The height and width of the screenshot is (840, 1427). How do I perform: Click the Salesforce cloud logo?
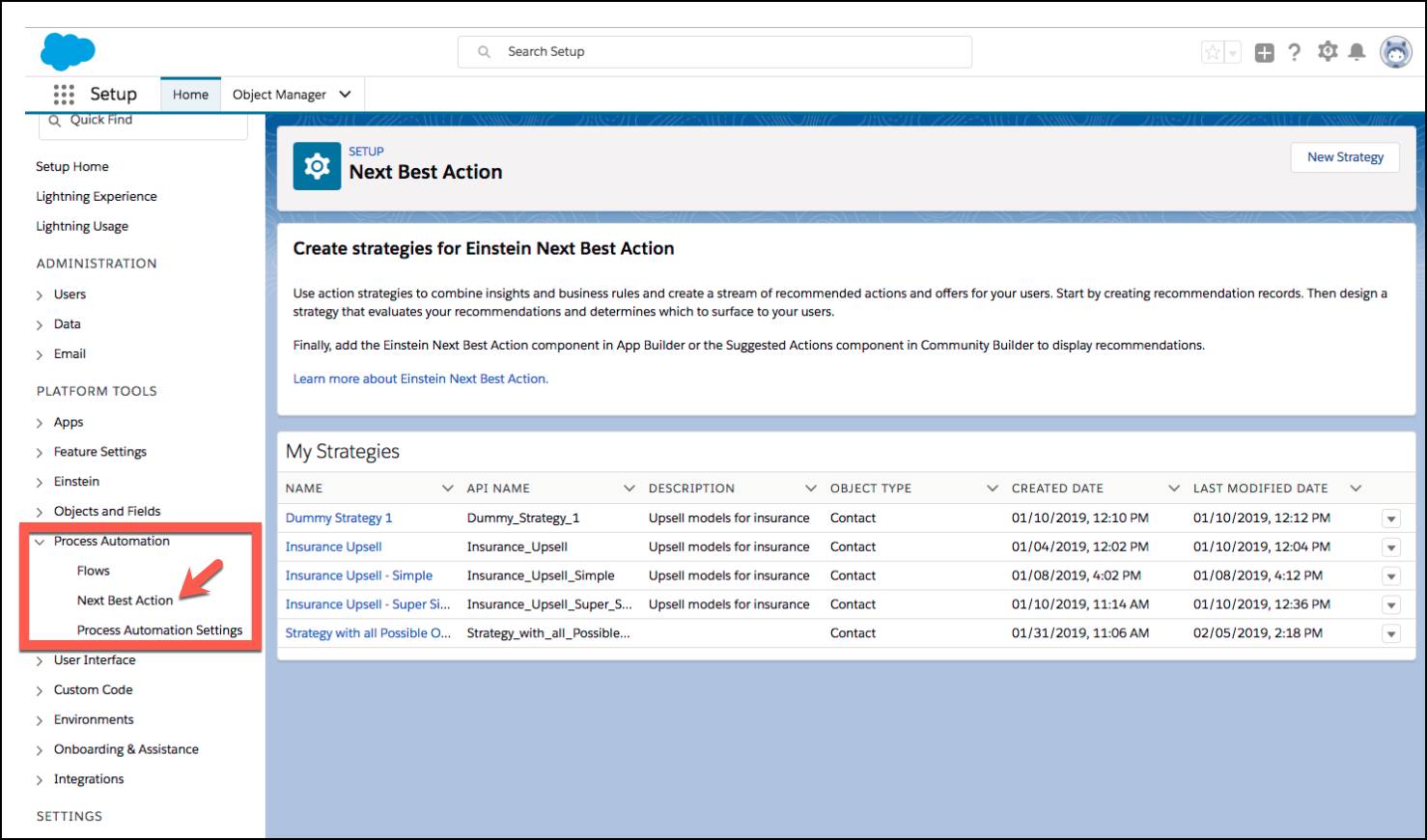click(68, 51)
